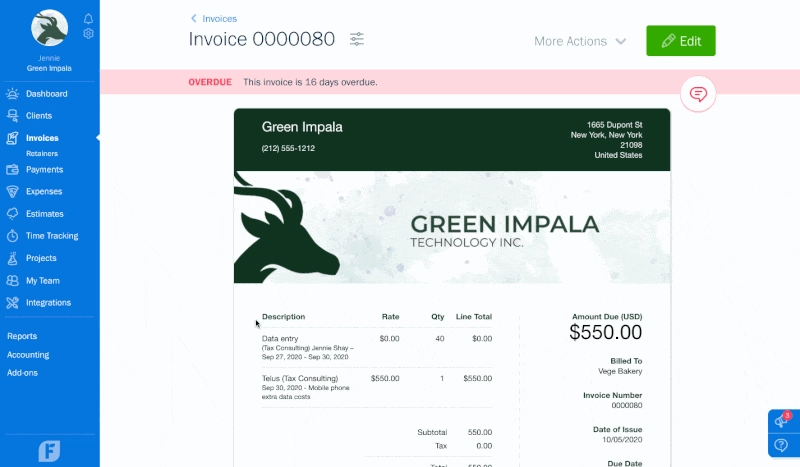The height and width of the screenshot is (467, 800).
Task: Click the Green Impala header name on invoice
Action: point(302,127)
